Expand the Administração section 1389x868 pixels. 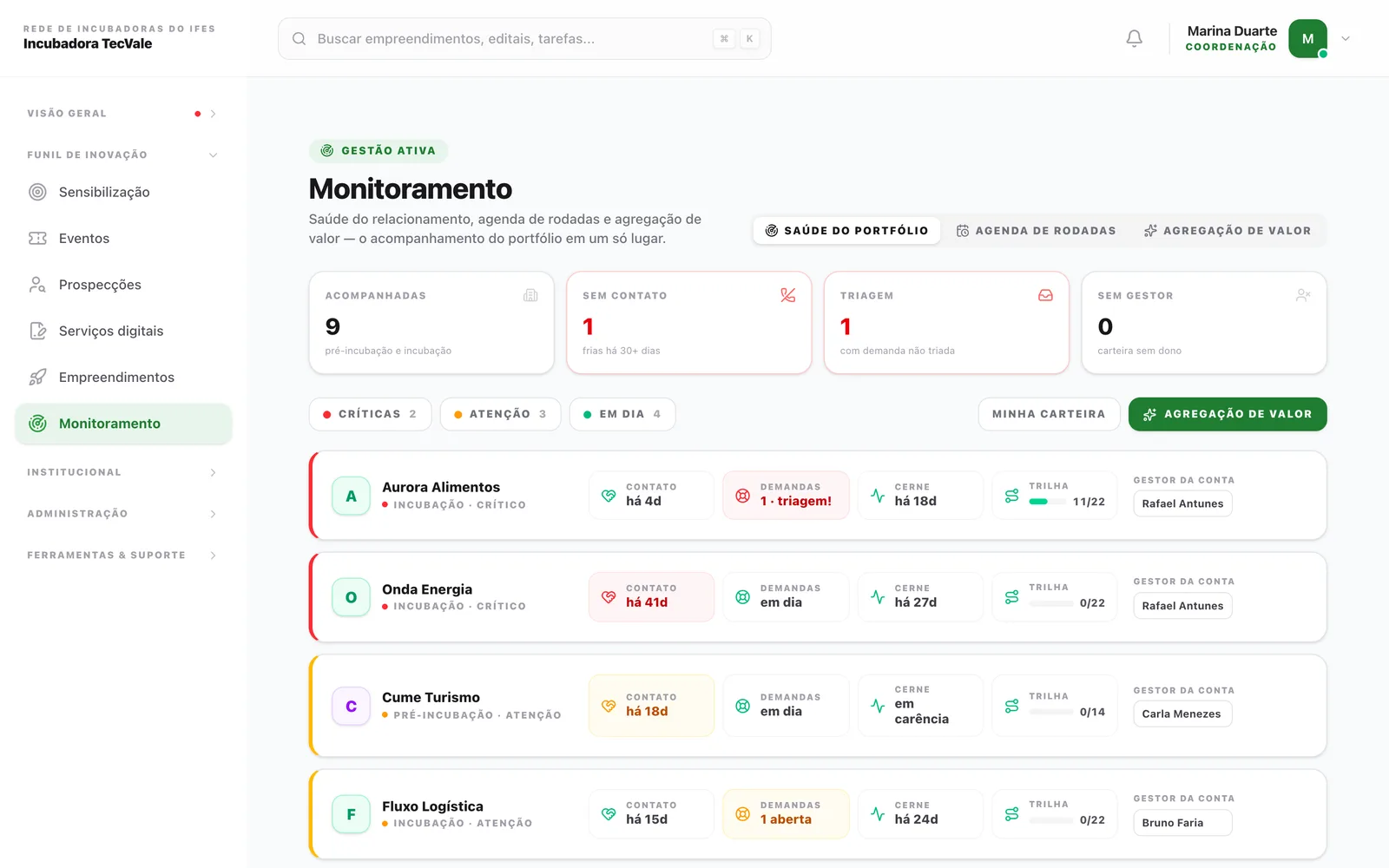click(x=122, y=514)
